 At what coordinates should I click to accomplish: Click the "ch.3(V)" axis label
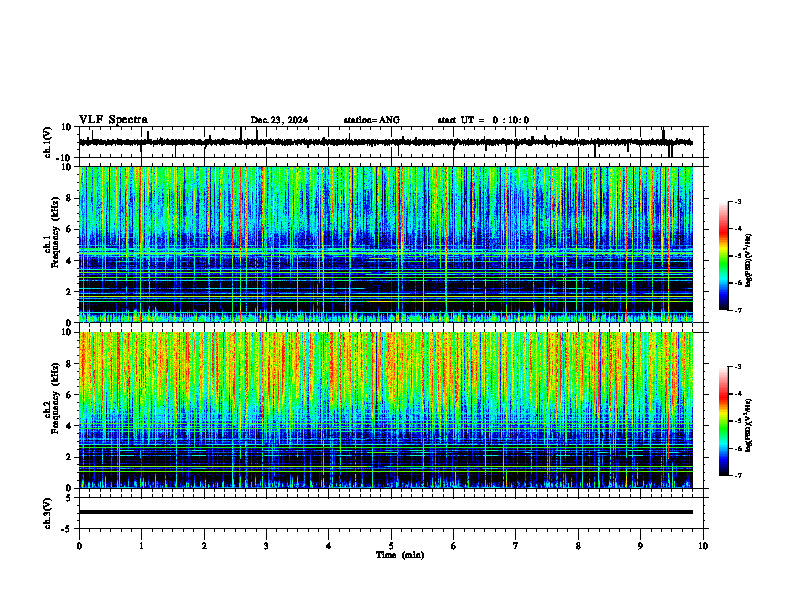coord(48,514)
